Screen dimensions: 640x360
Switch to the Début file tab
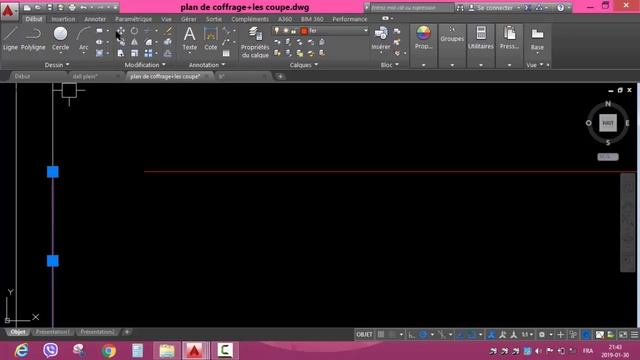[x=22, y=76]
